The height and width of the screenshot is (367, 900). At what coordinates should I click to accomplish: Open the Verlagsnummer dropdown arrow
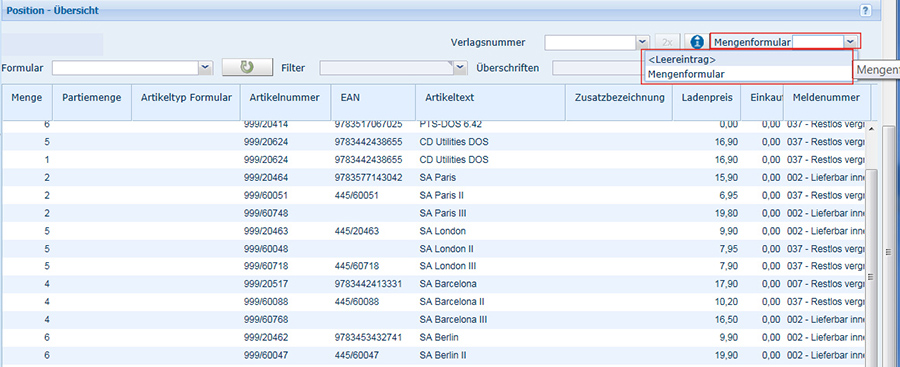pyautogui.click(x=642, y=43)
